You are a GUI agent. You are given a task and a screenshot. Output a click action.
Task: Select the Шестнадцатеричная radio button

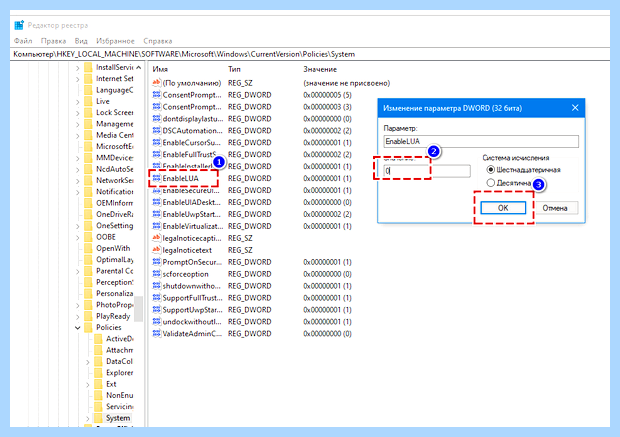491,170
